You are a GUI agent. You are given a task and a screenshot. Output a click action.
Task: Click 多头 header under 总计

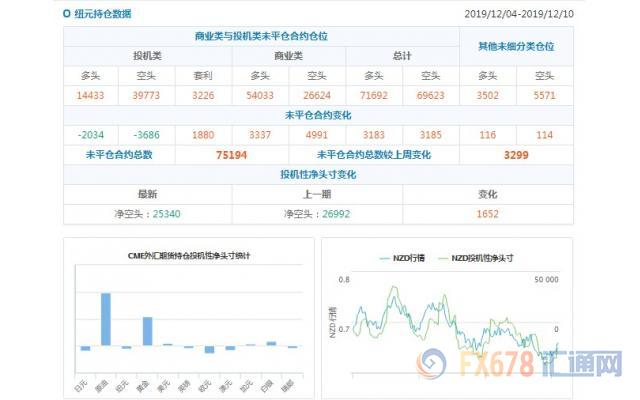[x=374, y=76]
